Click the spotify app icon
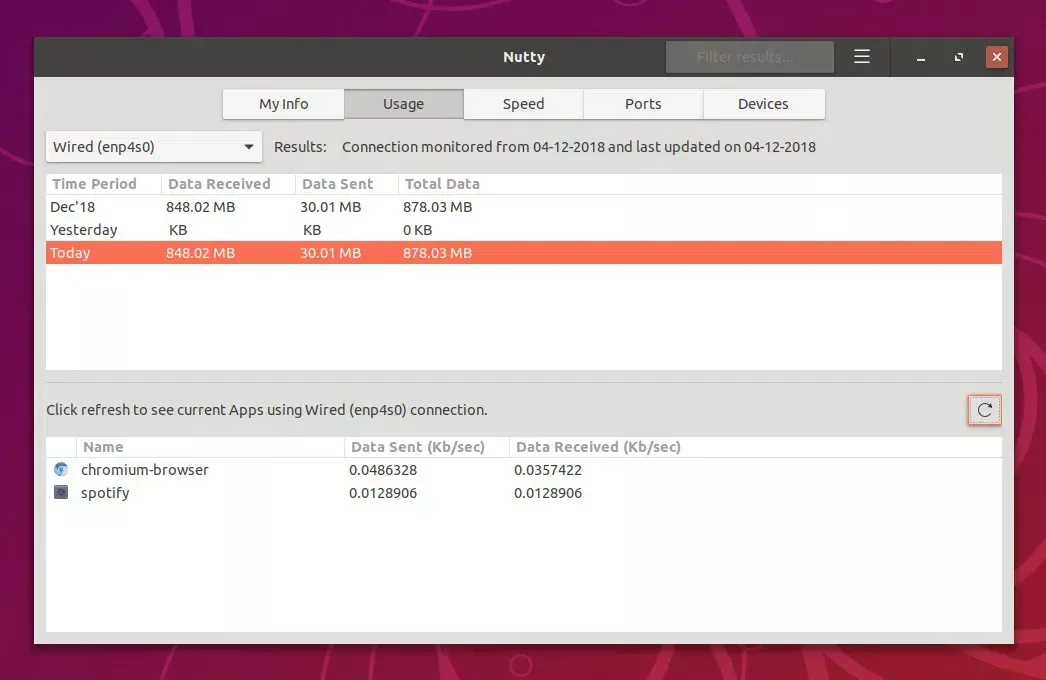Screen dimensions: 1046x680 point(60,493)
